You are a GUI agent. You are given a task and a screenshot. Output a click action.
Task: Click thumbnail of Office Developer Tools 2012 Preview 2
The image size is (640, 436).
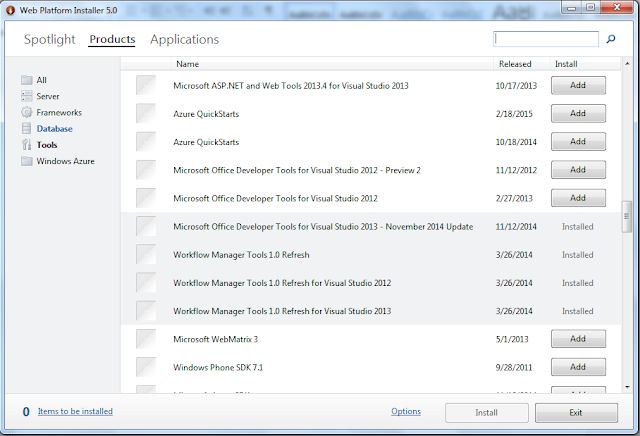click(146, 170)
